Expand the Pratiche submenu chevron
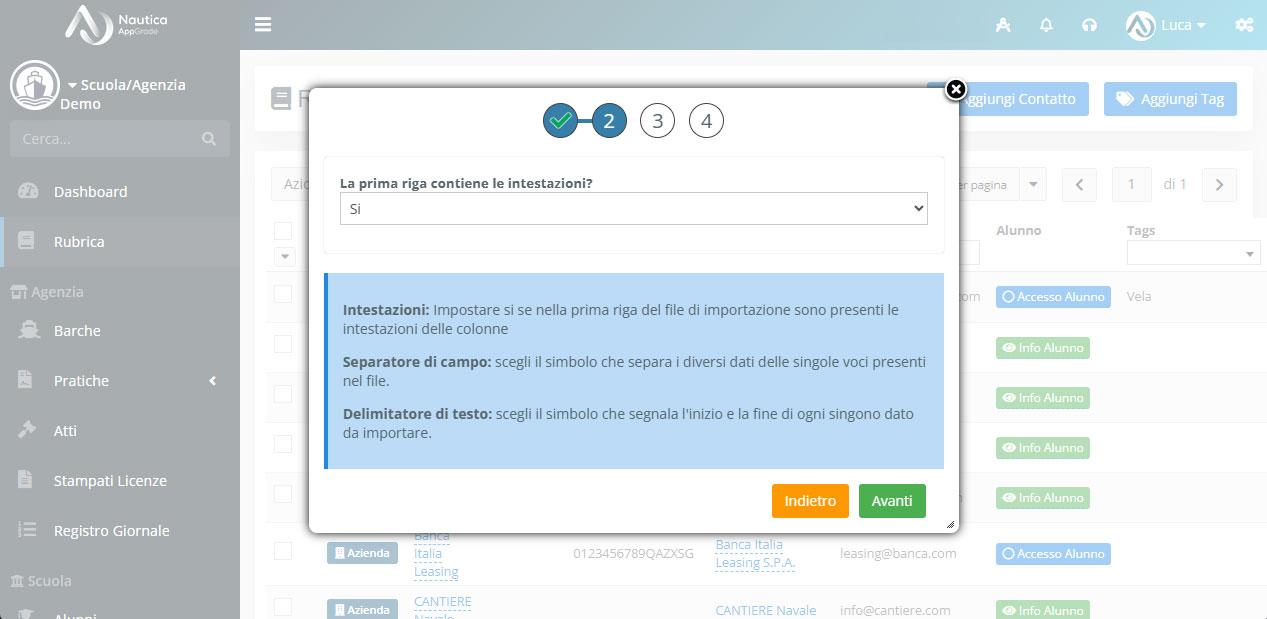The height and width of the screenshot is (619, 1267). click(212, 381)
